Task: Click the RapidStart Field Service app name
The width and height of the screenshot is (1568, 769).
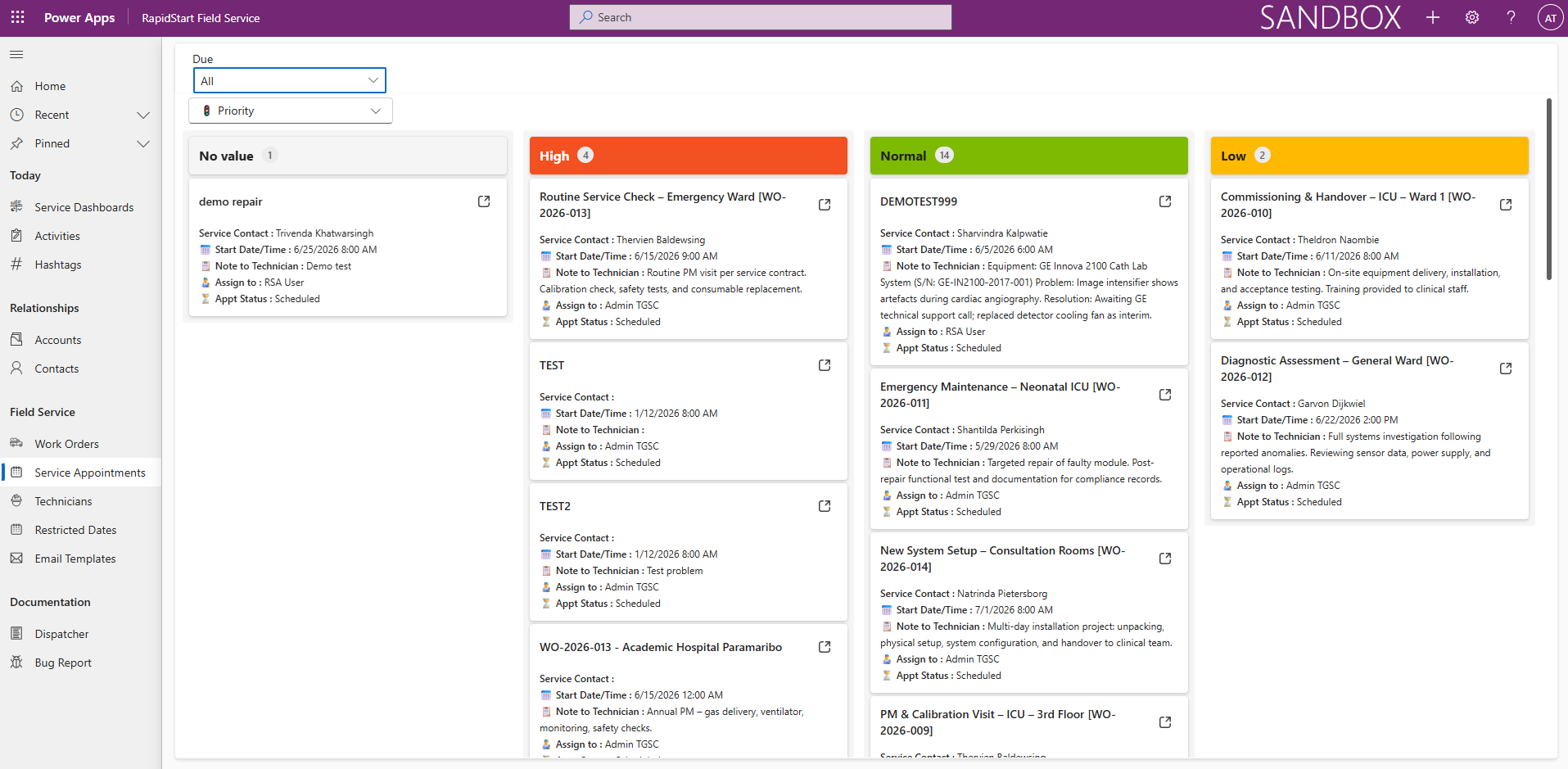Action: click(x=201, y=18)
